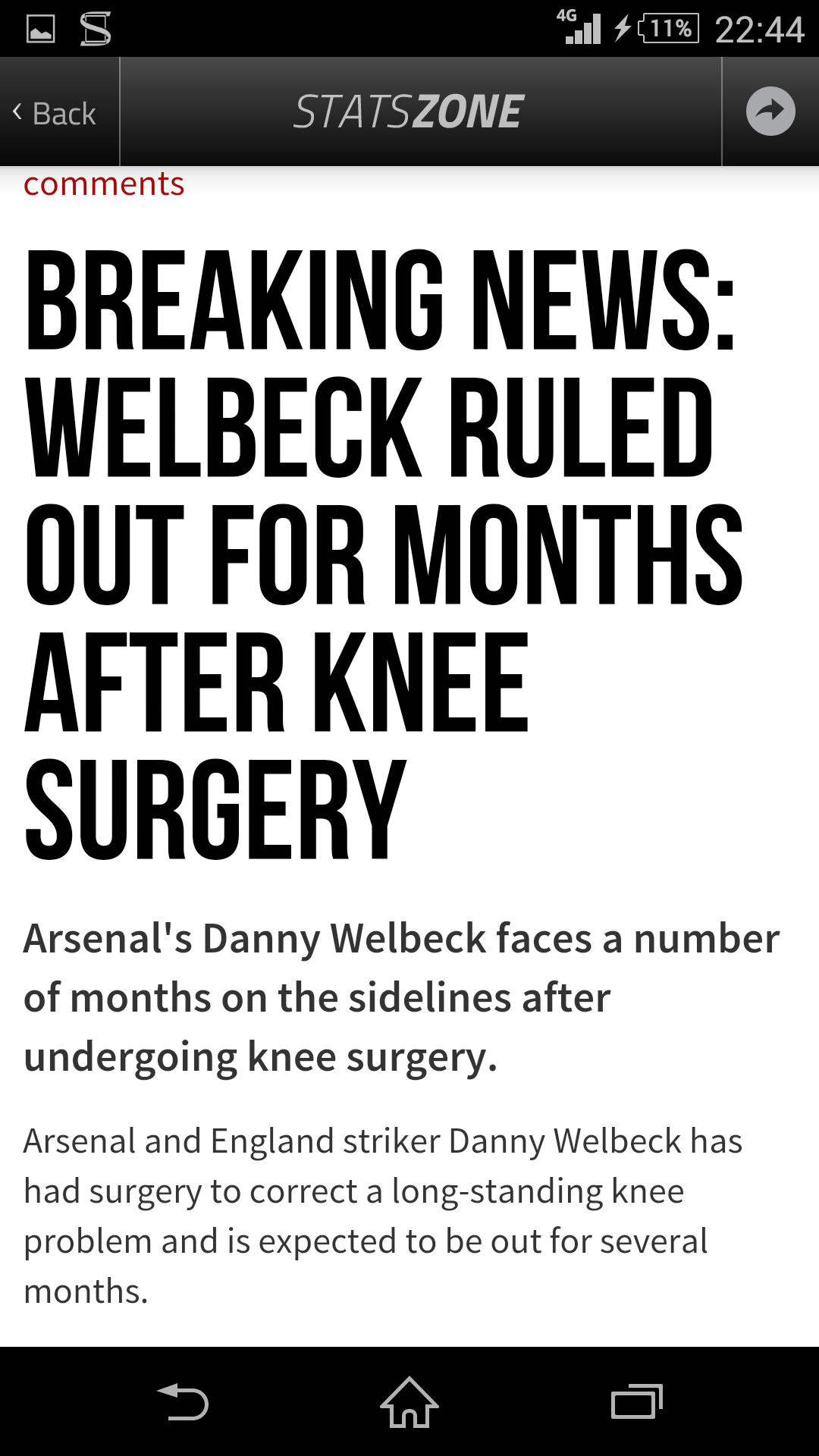This screenshot has height=1456, width=819.
Task: Tap the 22:44 clock in status bar
Action: click(x=759, y=30)
